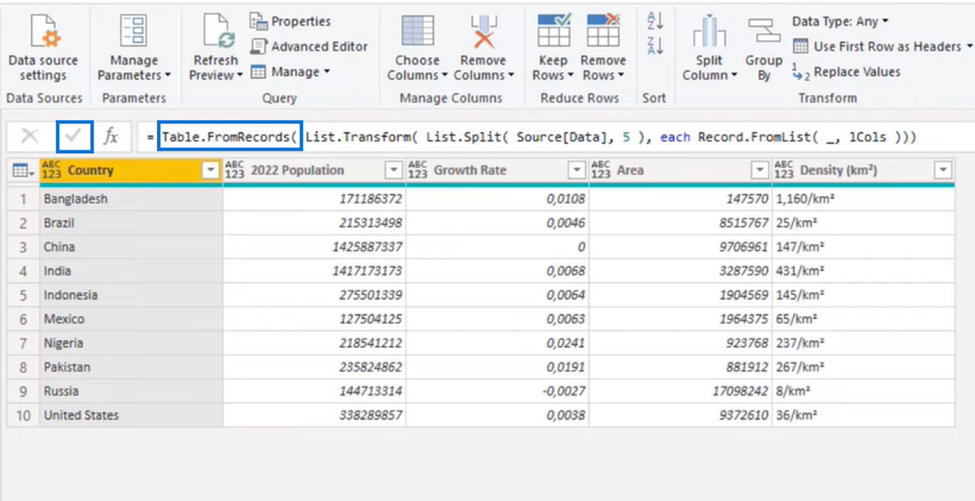Image resolution: width=975 pixels, height=501 pixels.
Task: Open the Growth Rate filter dropdown
Action: tap(578, 170)
